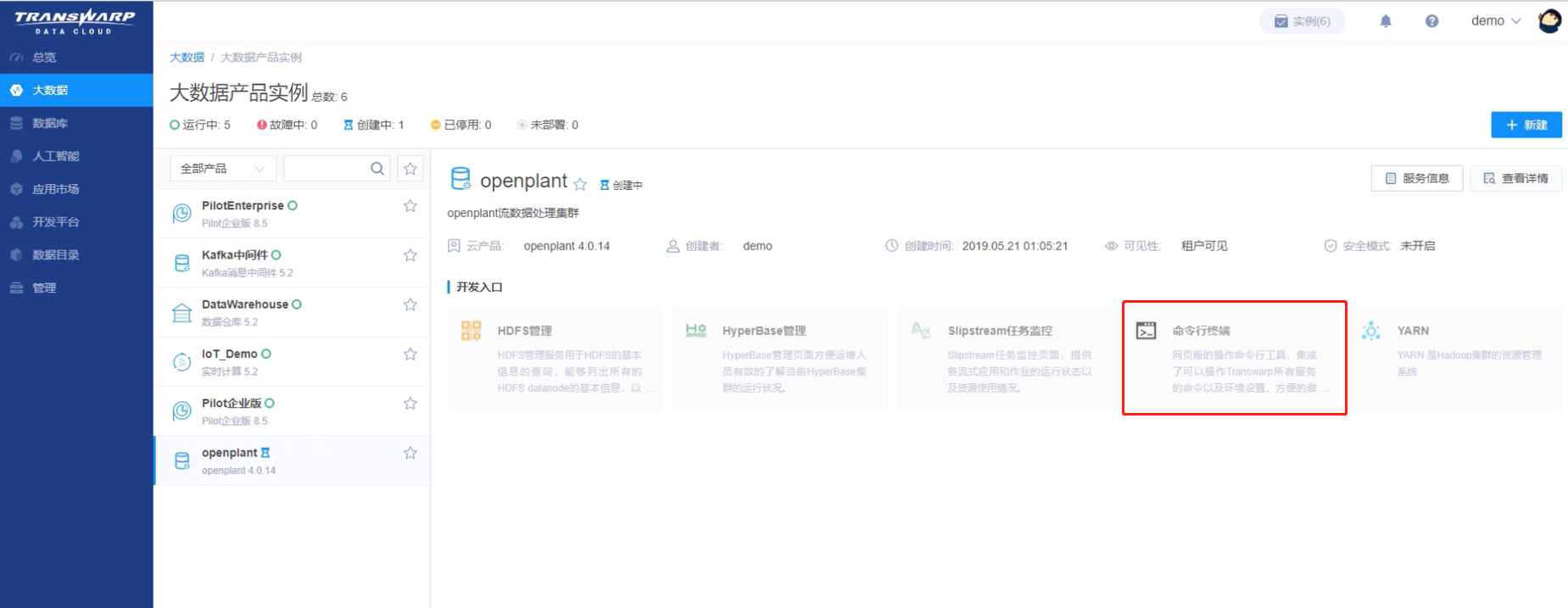
Task: Toggle star next to openplant title
Action: click(x=580, y=184)
